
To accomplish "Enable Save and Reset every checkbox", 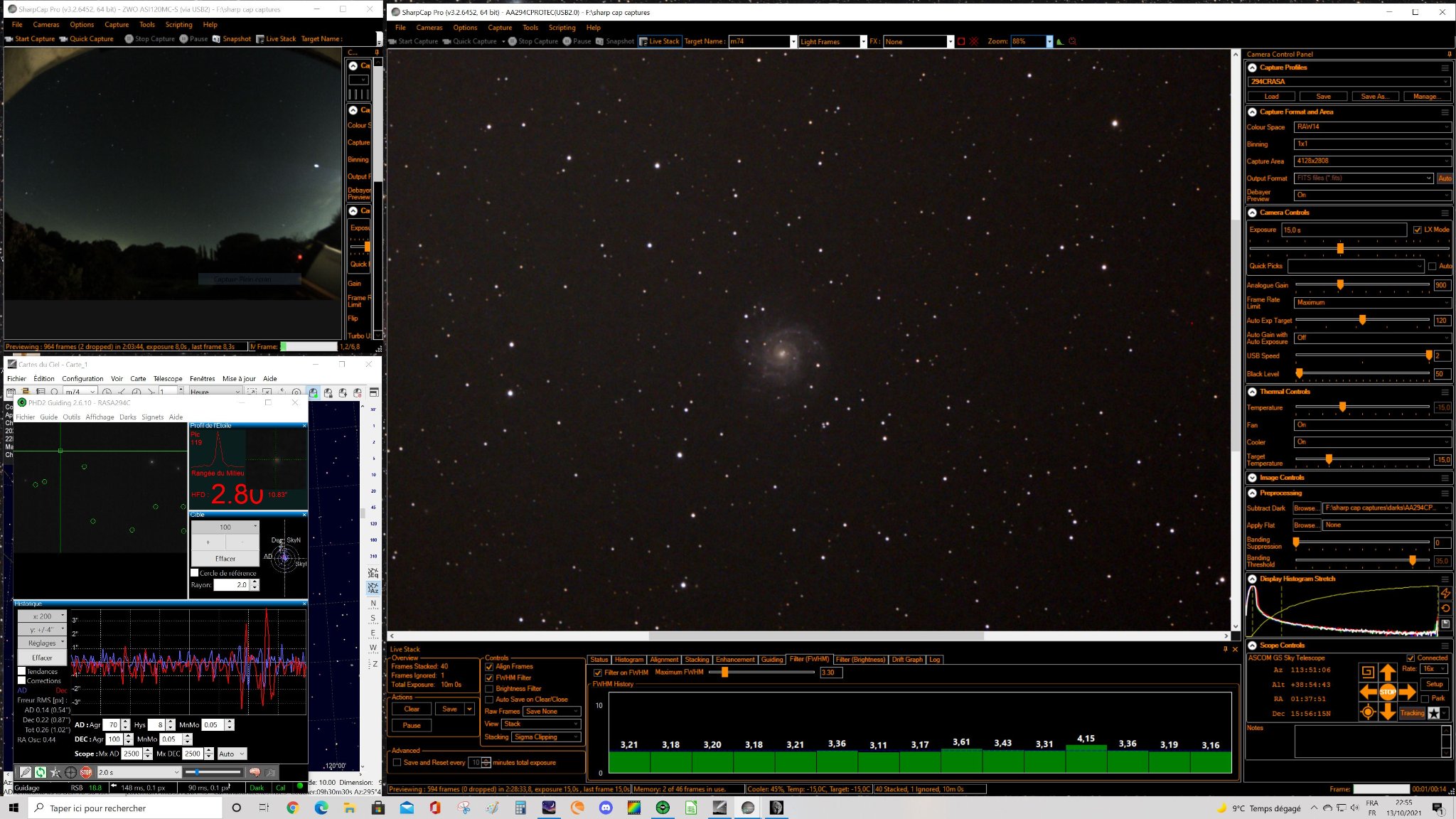I will click(x=397, y=763).
